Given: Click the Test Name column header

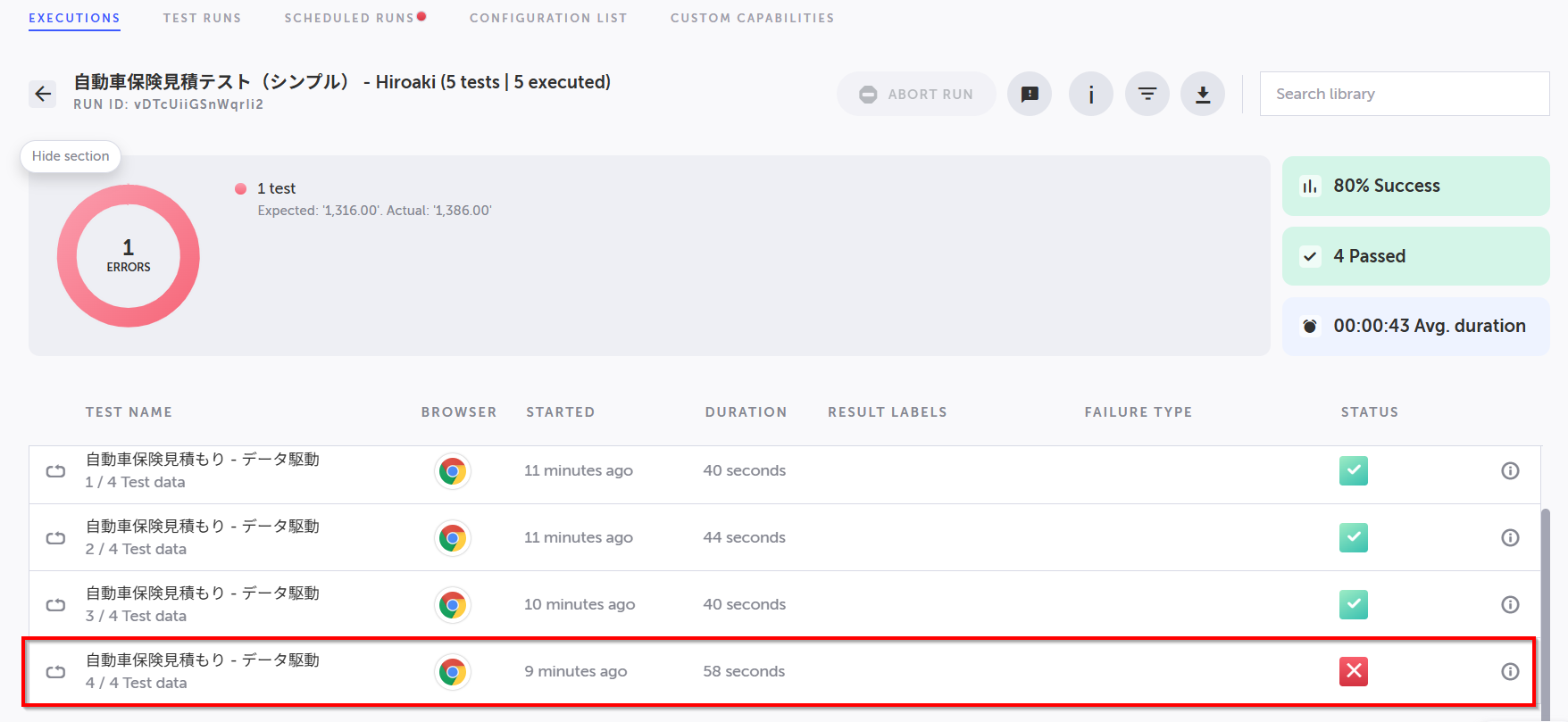Looking at the screenshot, I should (129, 412).
